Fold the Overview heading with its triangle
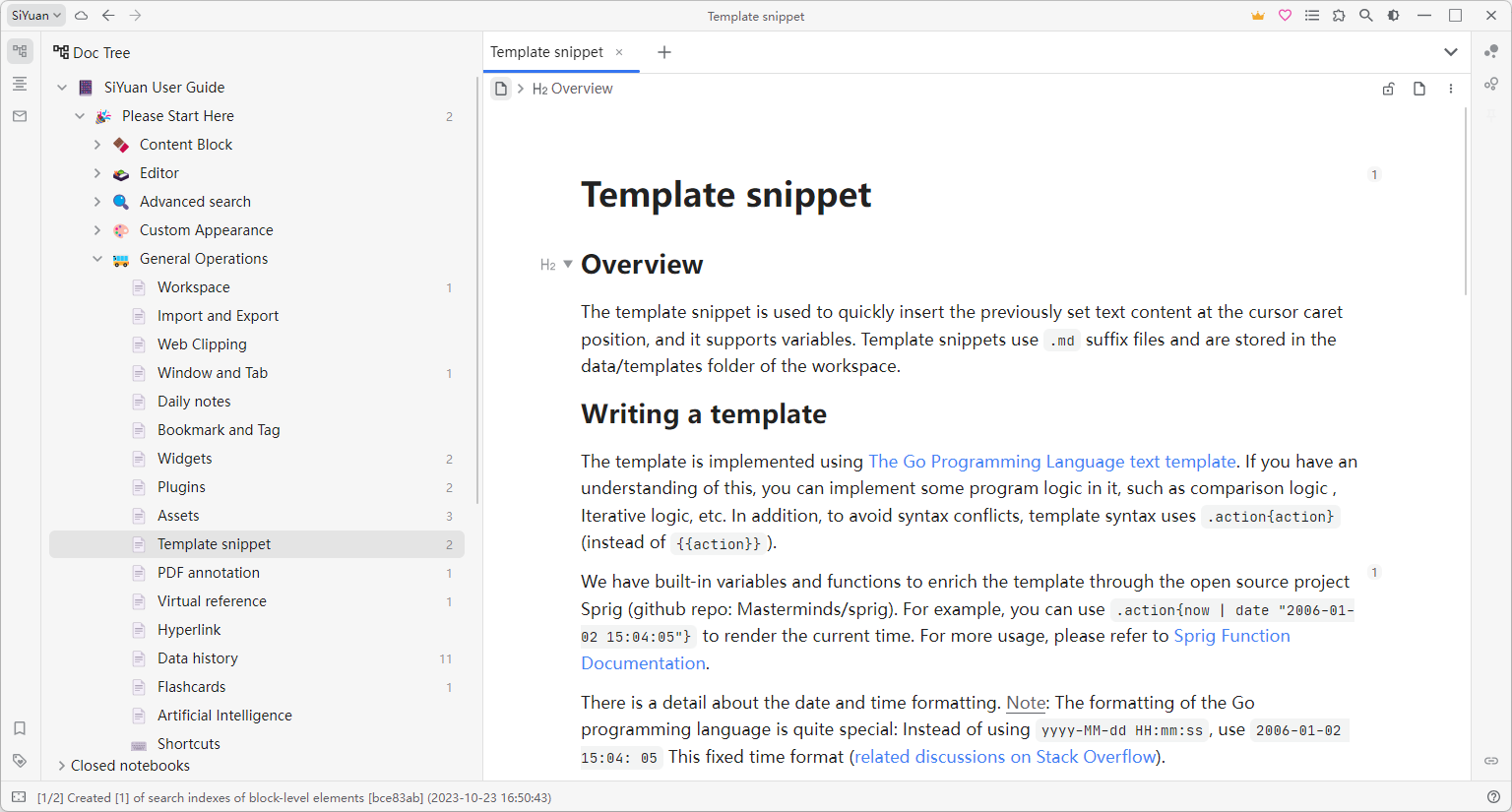The image size is (1512, 812). [x=568, y=265]
